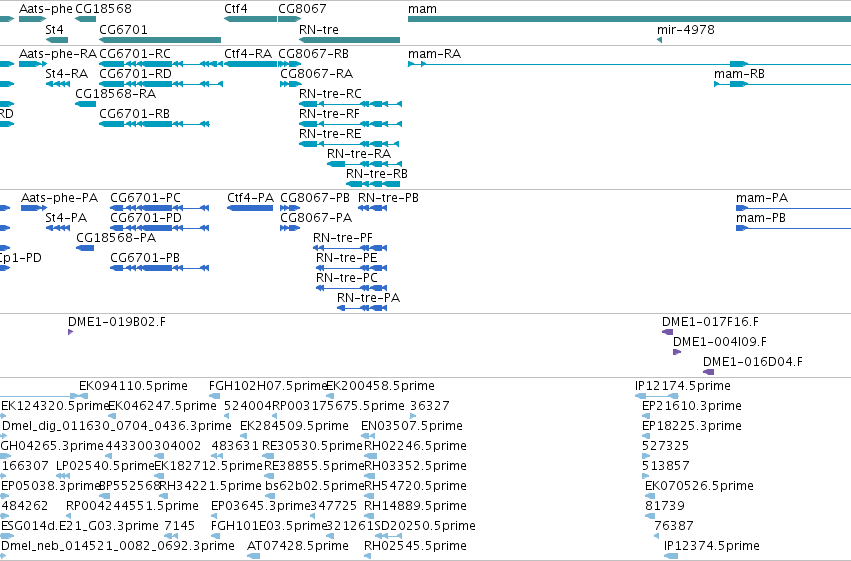This screenshot has height=561, width=851.
Task: Select the mam-RB transcript
Action: [783, 84]
